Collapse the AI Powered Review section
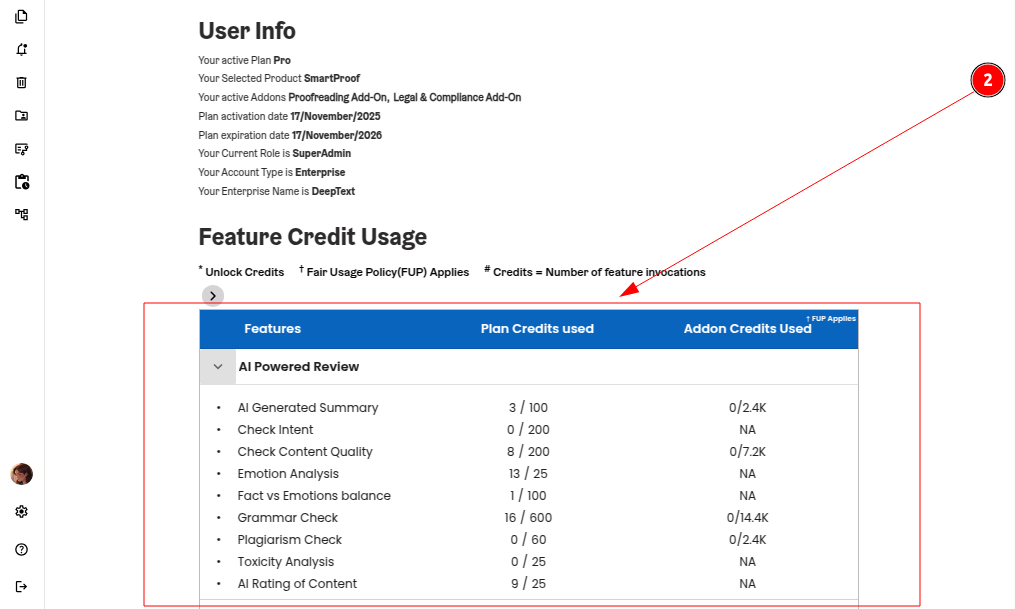1015x609 pixels. click(x=218, y=367)
